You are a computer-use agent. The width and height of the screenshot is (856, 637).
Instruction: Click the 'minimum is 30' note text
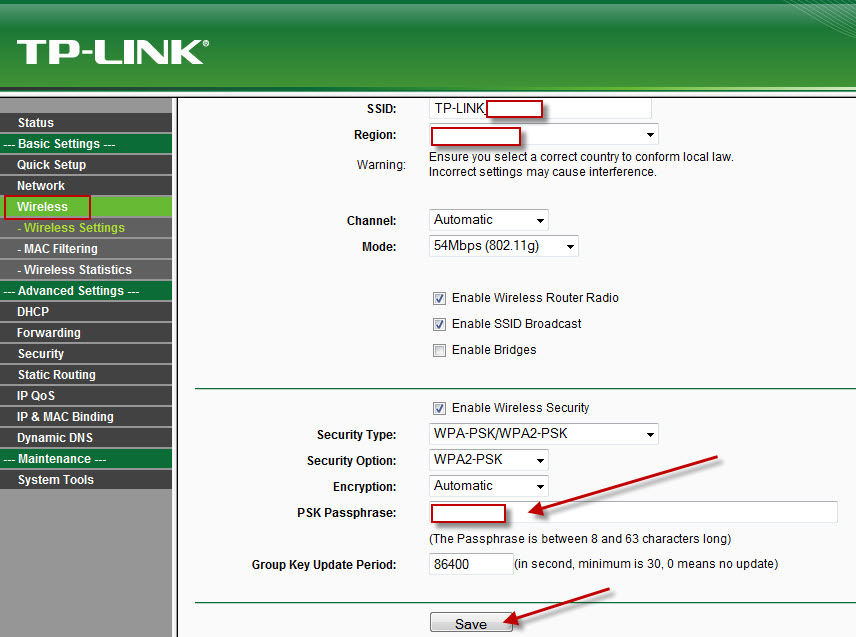click(646, 564)
